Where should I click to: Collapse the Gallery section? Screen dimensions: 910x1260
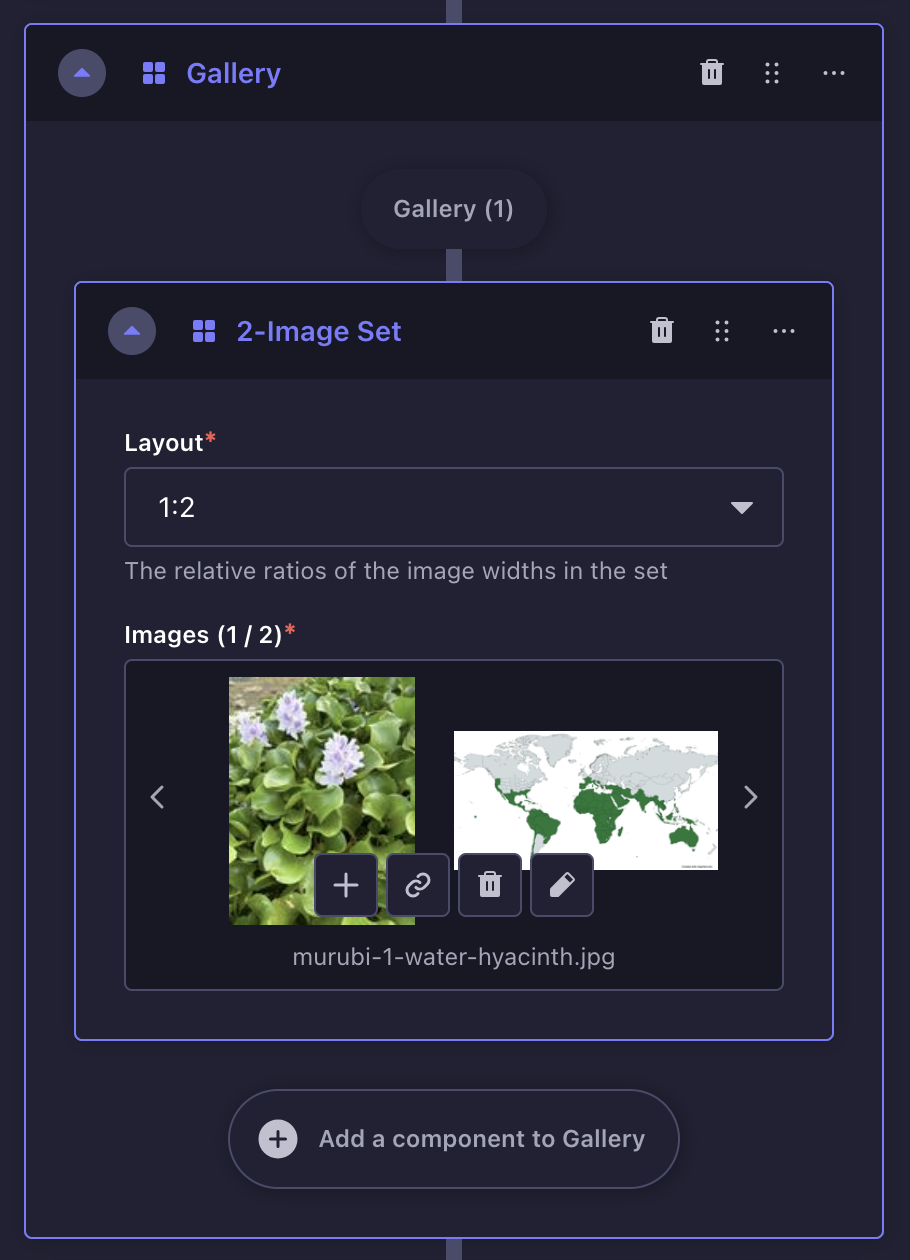tap(82, 73)
